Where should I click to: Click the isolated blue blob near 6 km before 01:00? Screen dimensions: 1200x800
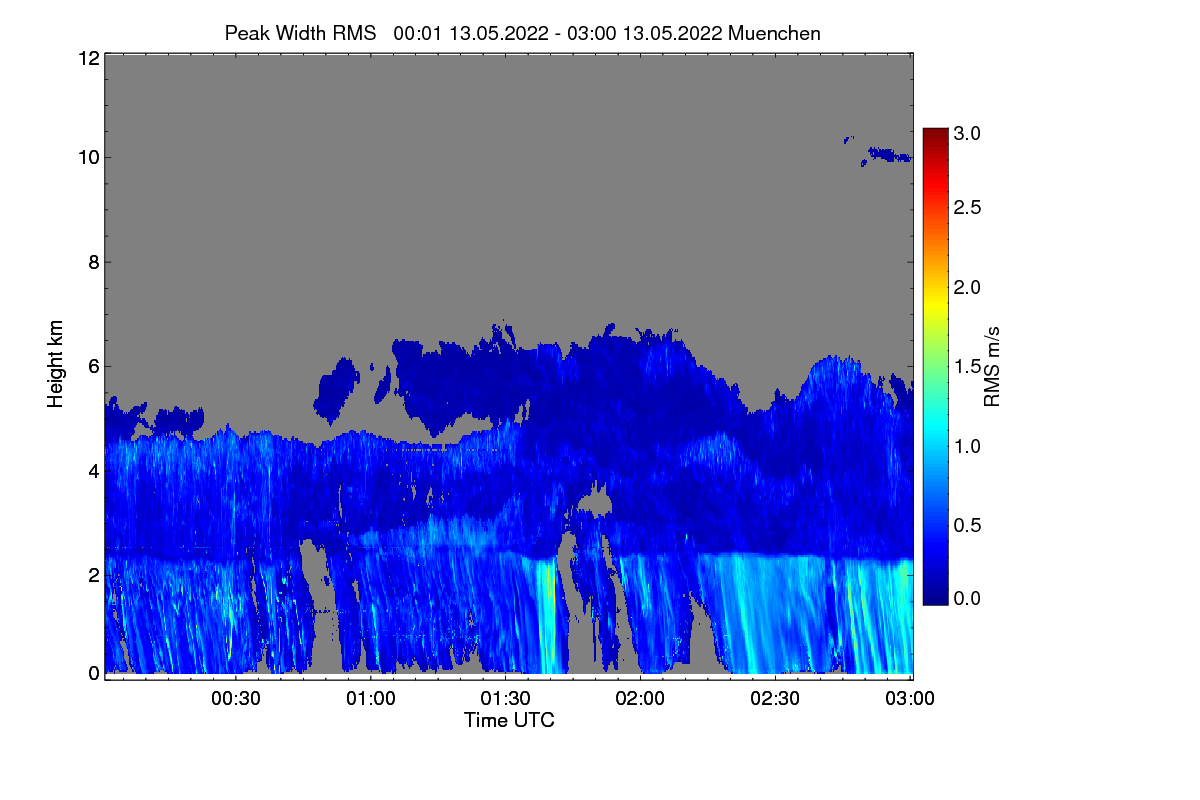(336, 390)
